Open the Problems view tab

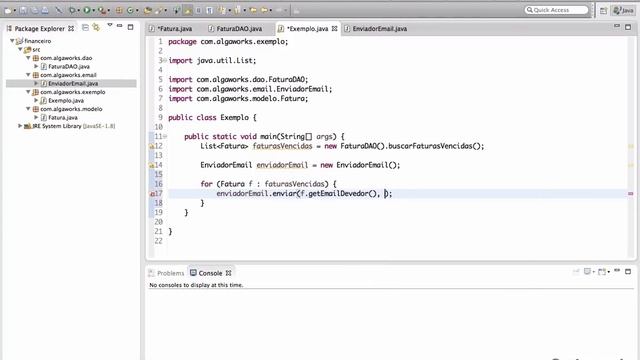coord(167,273)
